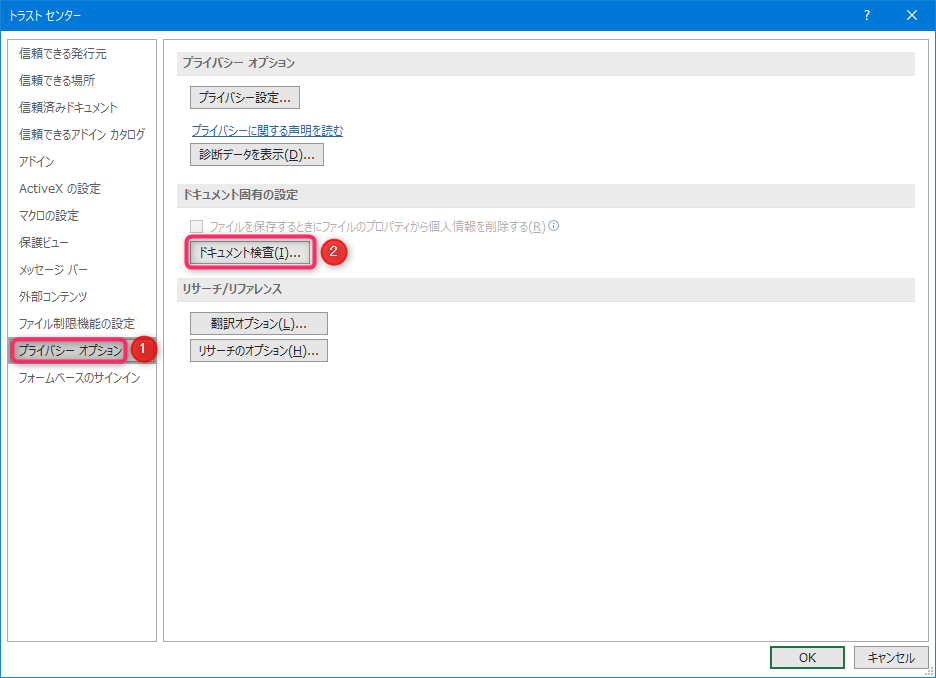936x678 pixels.
Task: Switch to マクロの設定
Action: pyautogui.click(x=49, y=215)
